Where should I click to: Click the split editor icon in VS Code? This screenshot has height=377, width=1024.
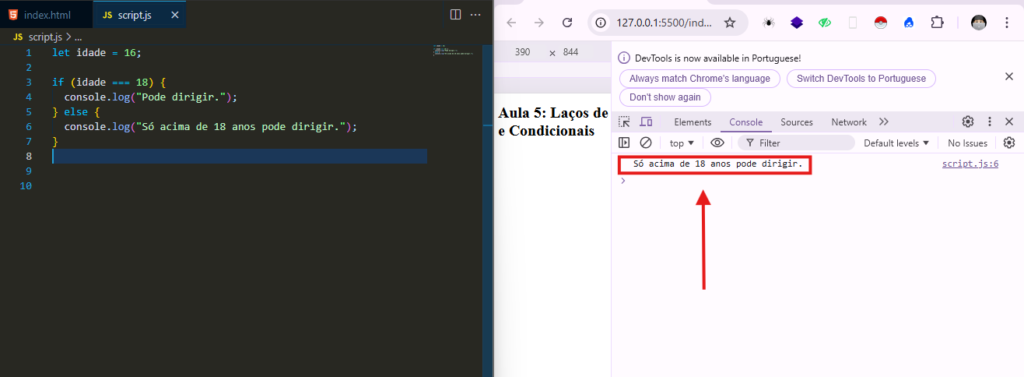[x=456, y=14]
